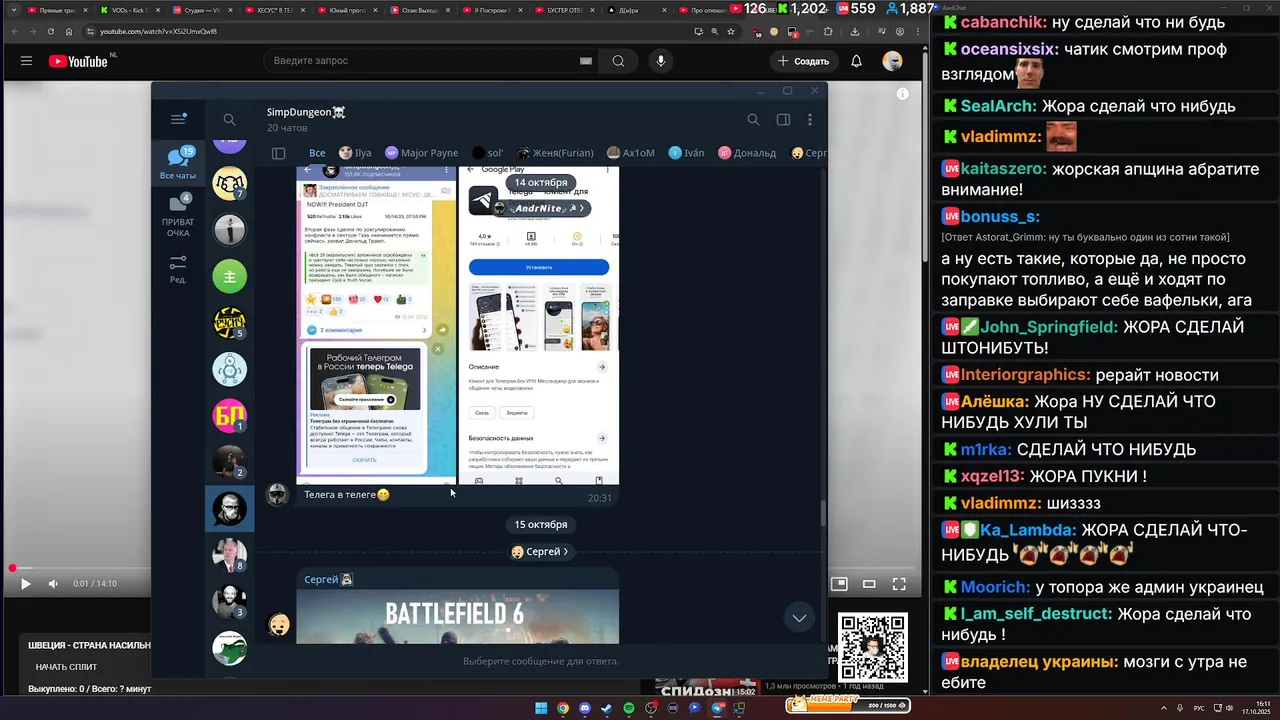Toggle the topics list layout icon
Image resolution: width=1280 pixels, height=720 pixels.
click(279, 153)
